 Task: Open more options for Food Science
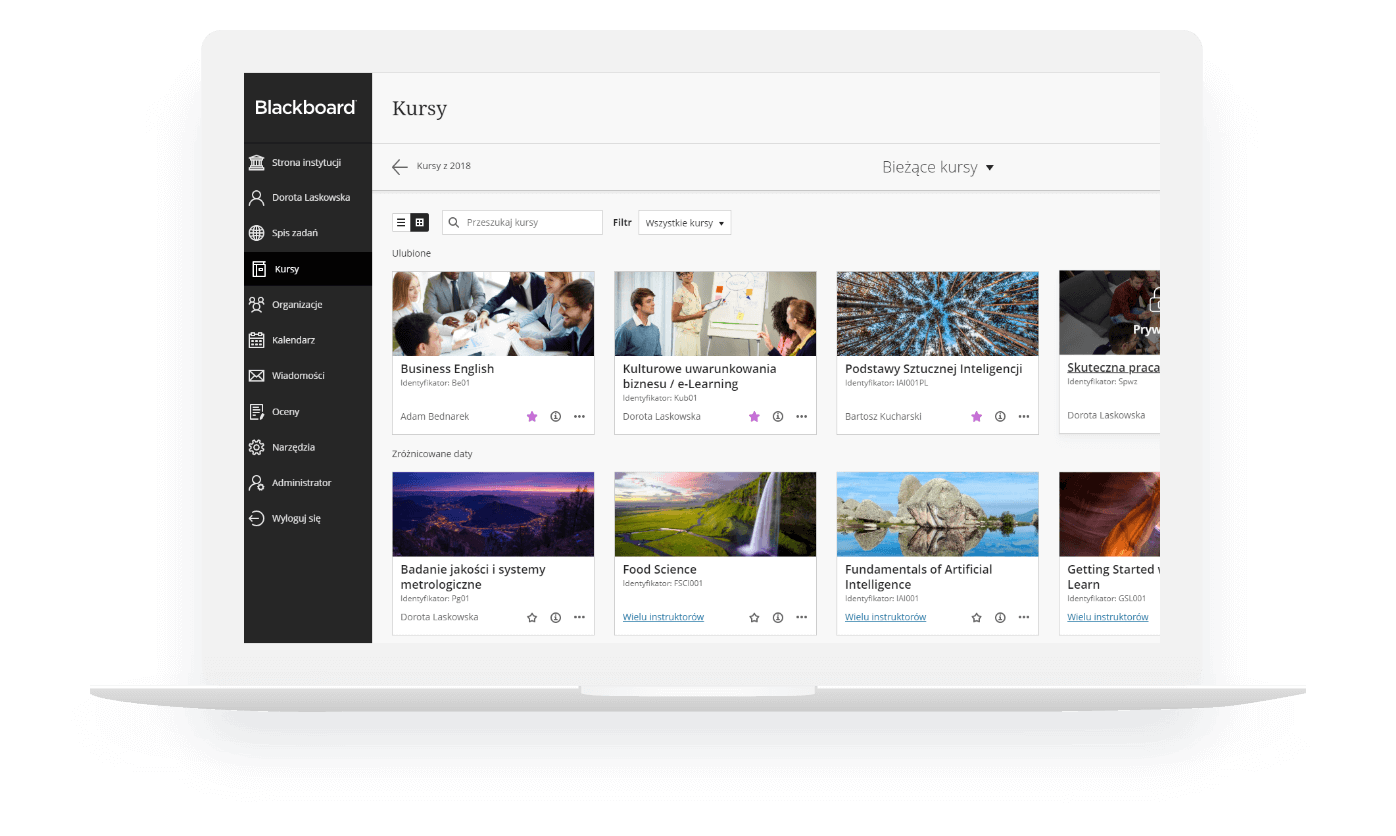(802, 618)
